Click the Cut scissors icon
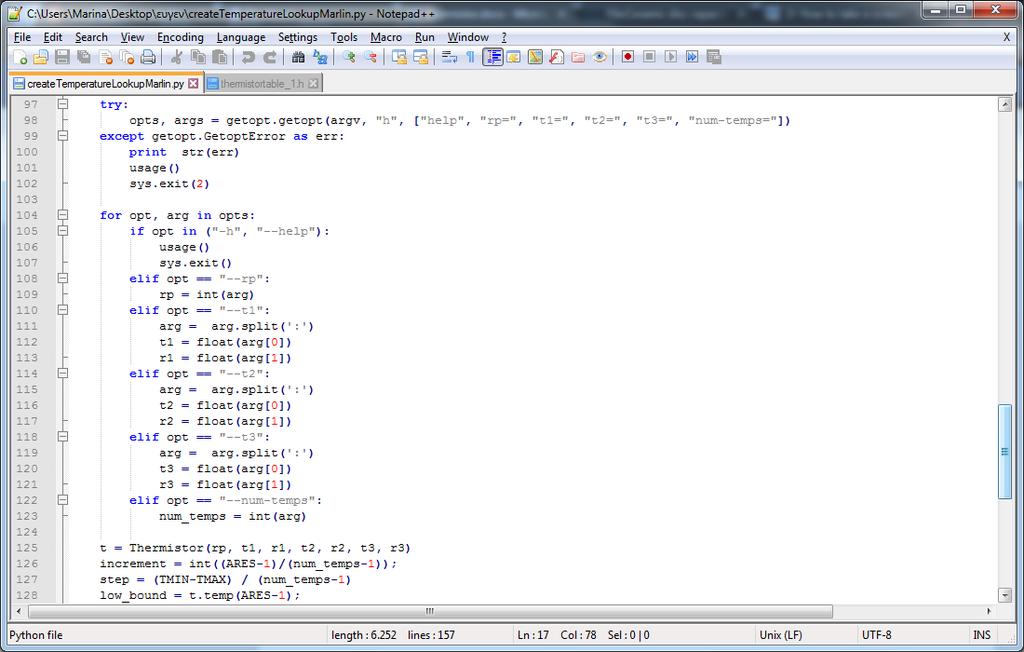1024x652 pixels. [176, 57]
